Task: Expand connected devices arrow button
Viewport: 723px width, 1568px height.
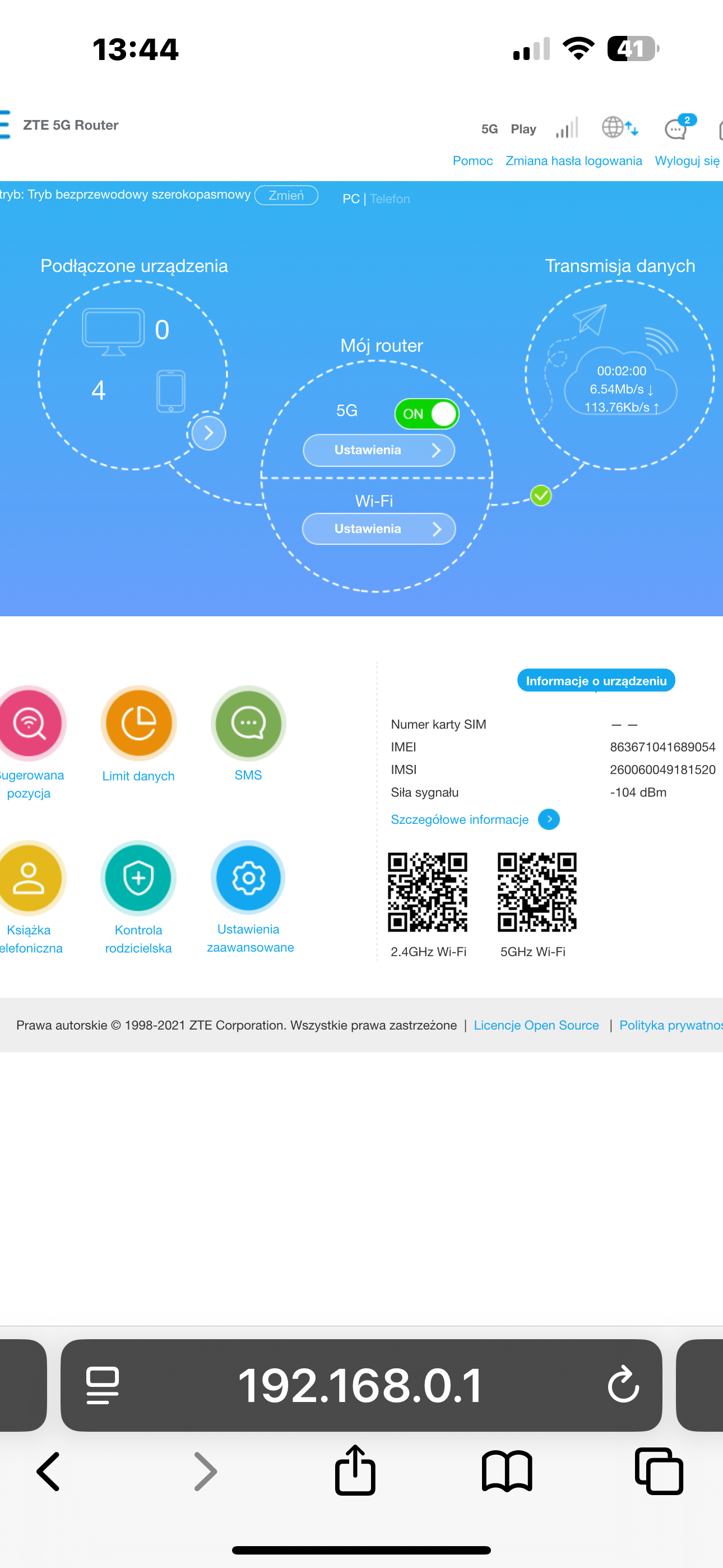Action: [x=208, y=433]
